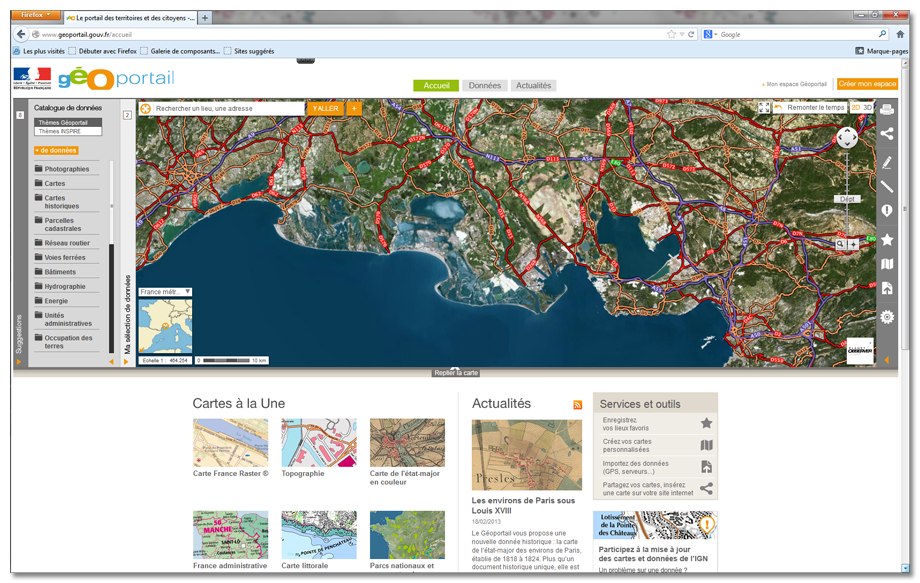This screenshot has width=920, height=583.
Task: Choose the line measurement tool
Action: click(886, 186)
